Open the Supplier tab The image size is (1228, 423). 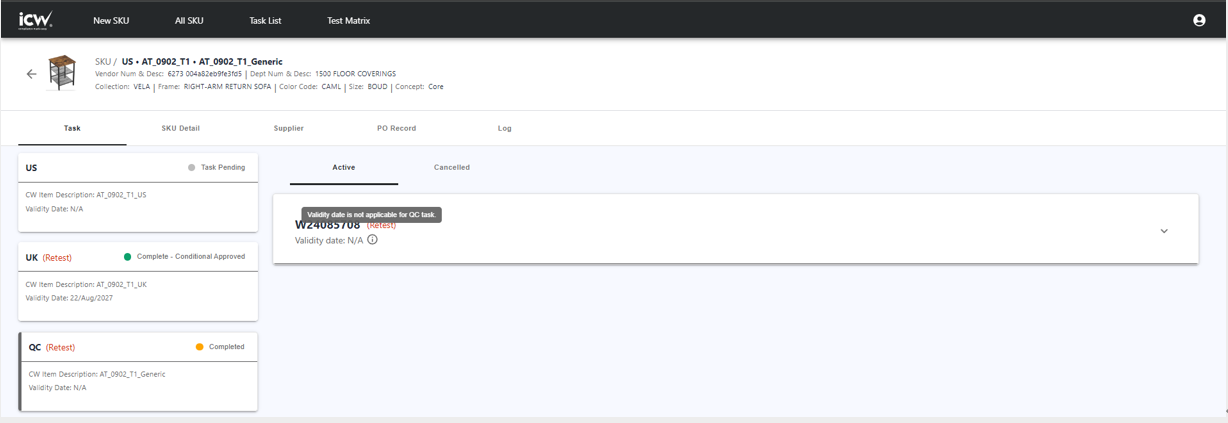tap(288, 128)
